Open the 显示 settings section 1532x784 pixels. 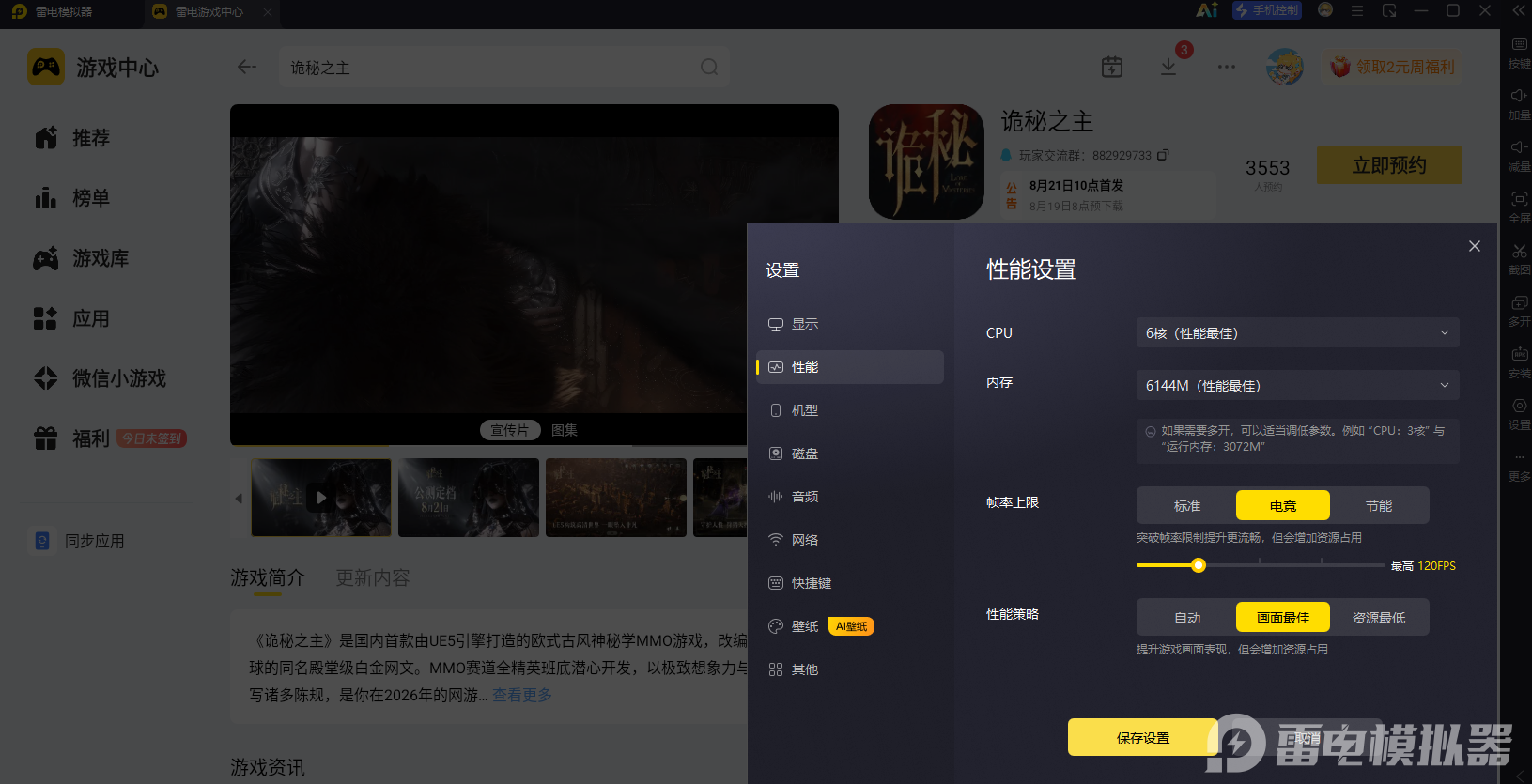849,324
